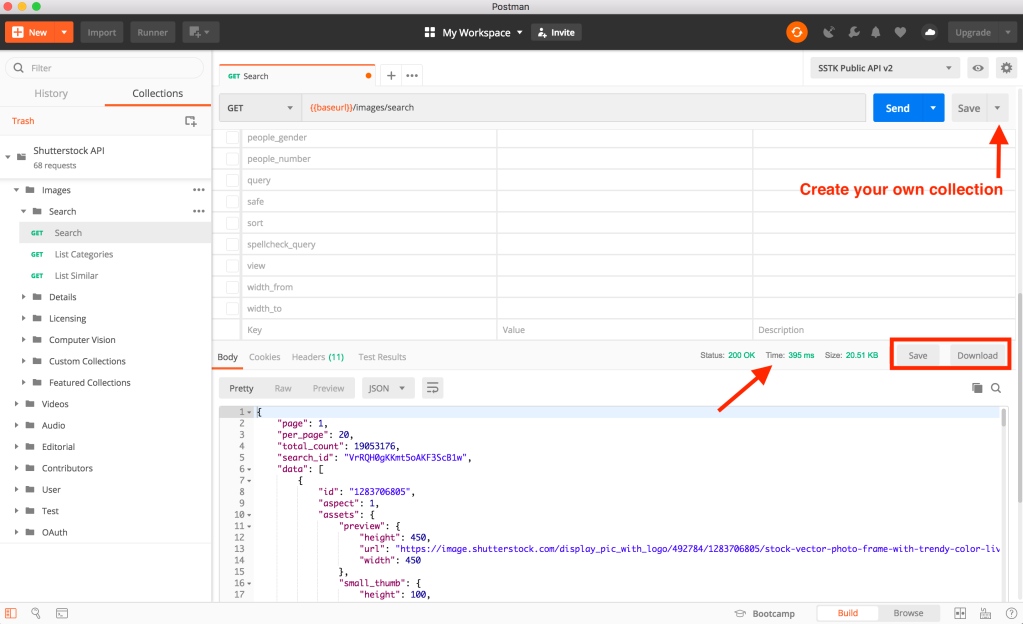Click the Bootcamp icon in status bar
The height and width of the screenshot is (624, 1023).
(x=740, y=614)
